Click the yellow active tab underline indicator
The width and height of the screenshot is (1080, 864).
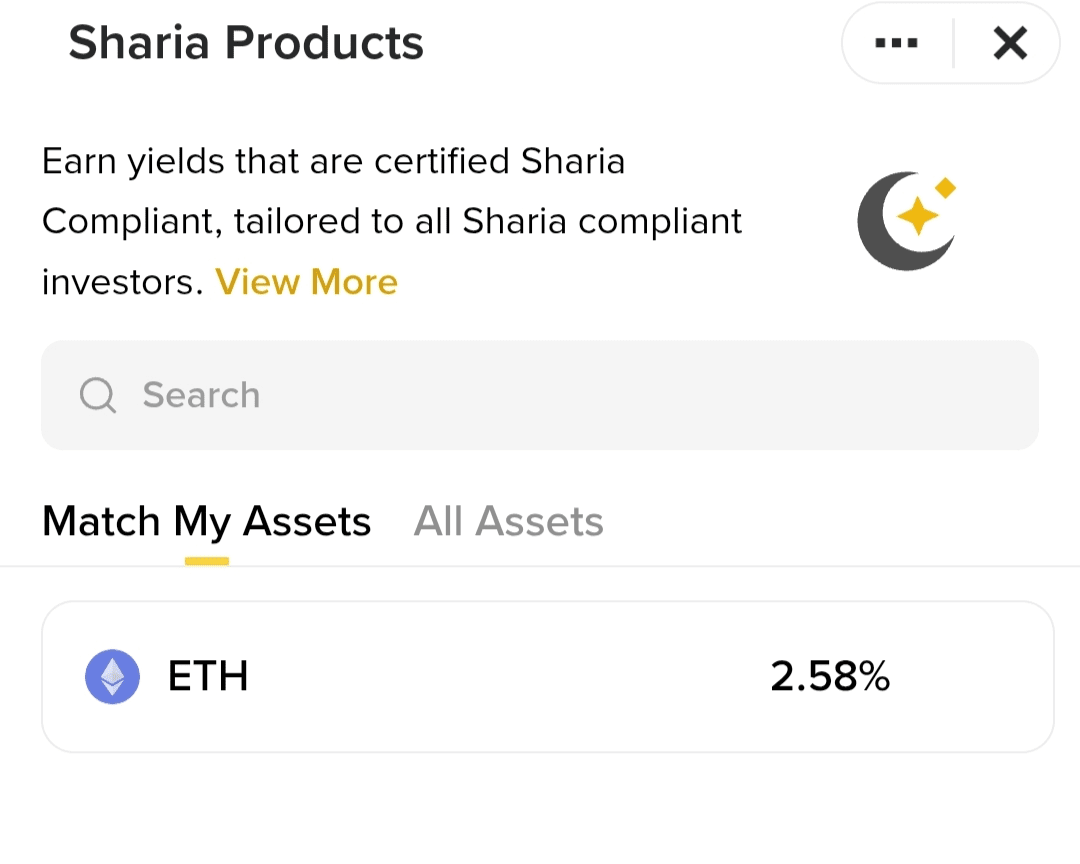point(207,561)
